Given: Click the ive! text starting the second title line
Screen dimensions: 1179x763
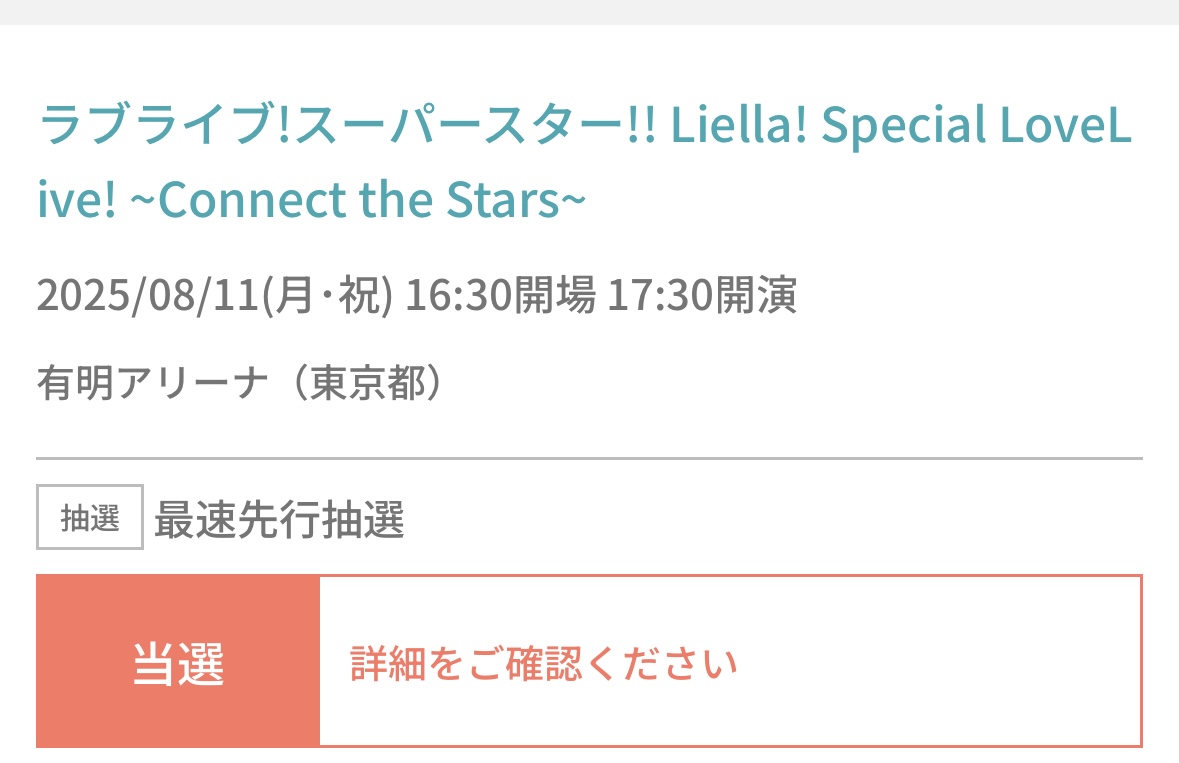Looking at the screenshot, I should pos(77,199).
